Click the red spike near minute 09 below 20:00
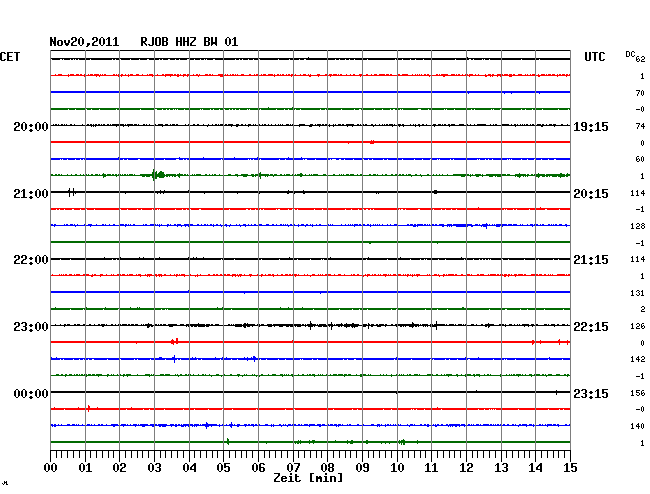650x494 pixels. coord(372,142)
